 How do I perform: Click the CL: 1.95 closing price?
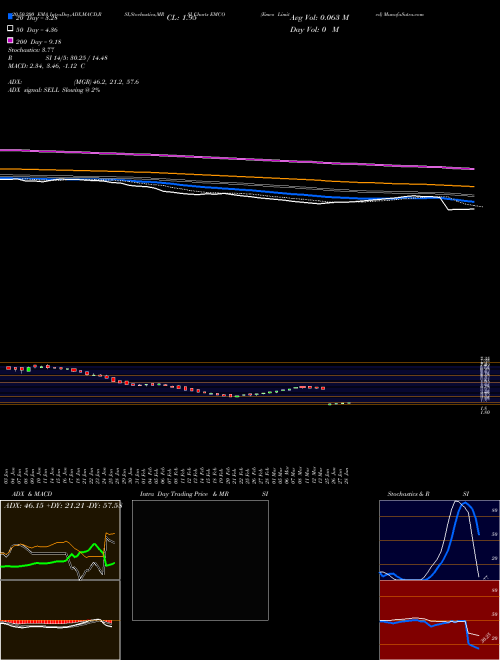pos(181,18)
